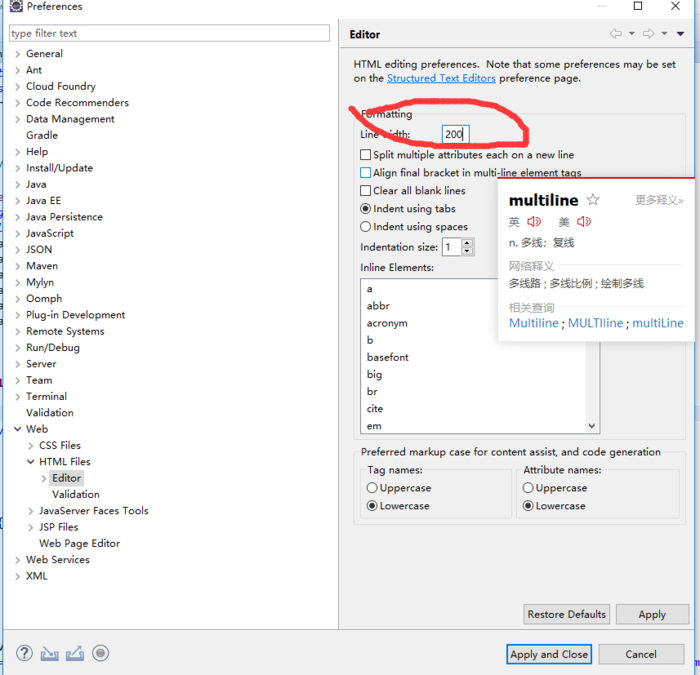Star the word multiline as favorite

(593, 199)
